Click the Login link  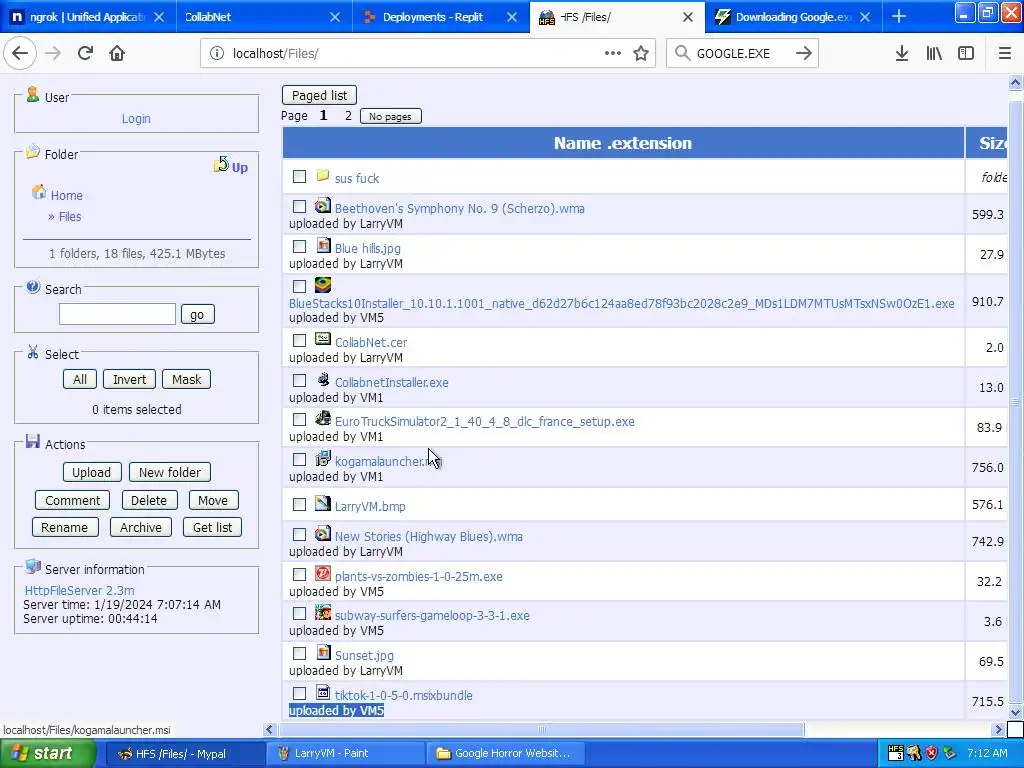coord(136,118)
